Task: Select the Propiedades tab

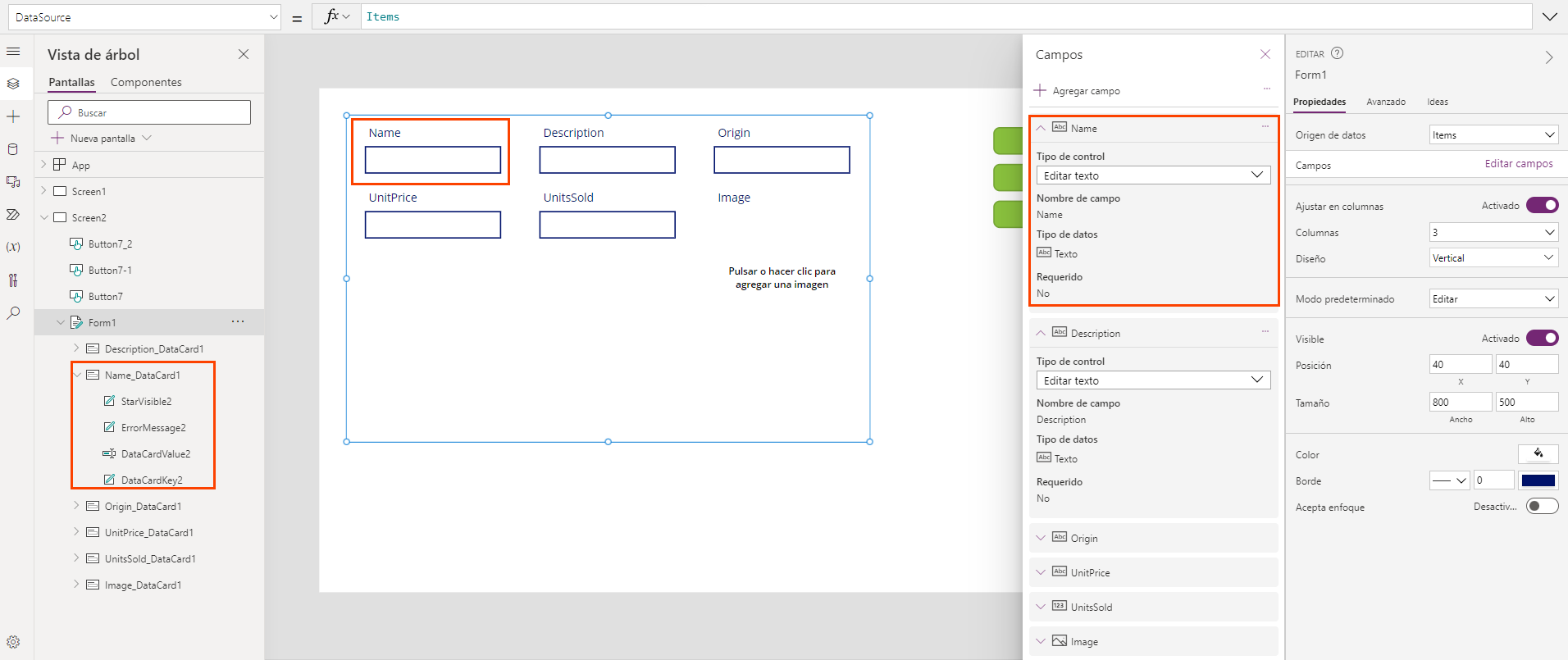Action: [x=1320, y=102]
